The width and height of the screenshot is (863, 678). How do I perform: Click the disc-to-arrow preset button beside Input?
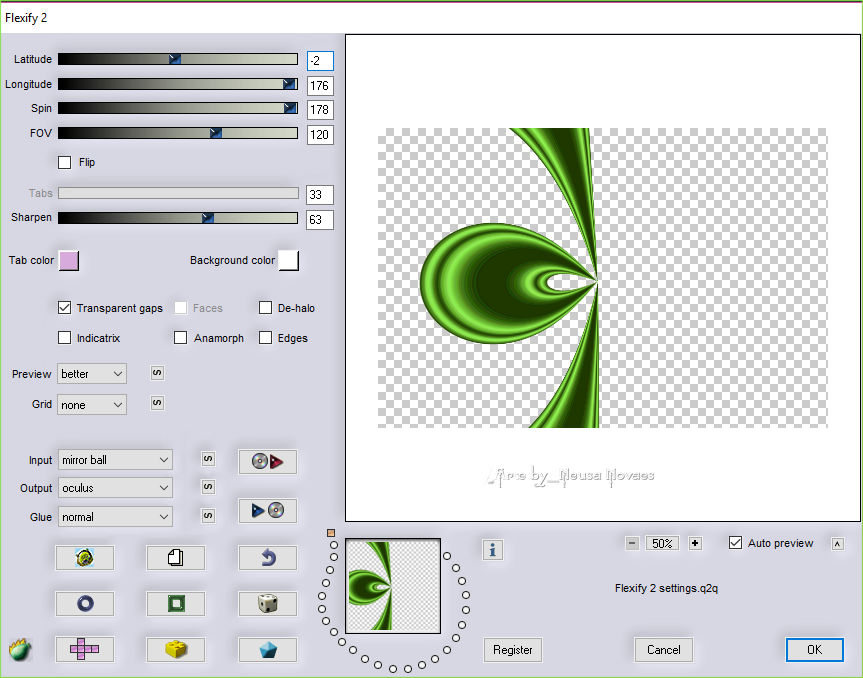267,461
